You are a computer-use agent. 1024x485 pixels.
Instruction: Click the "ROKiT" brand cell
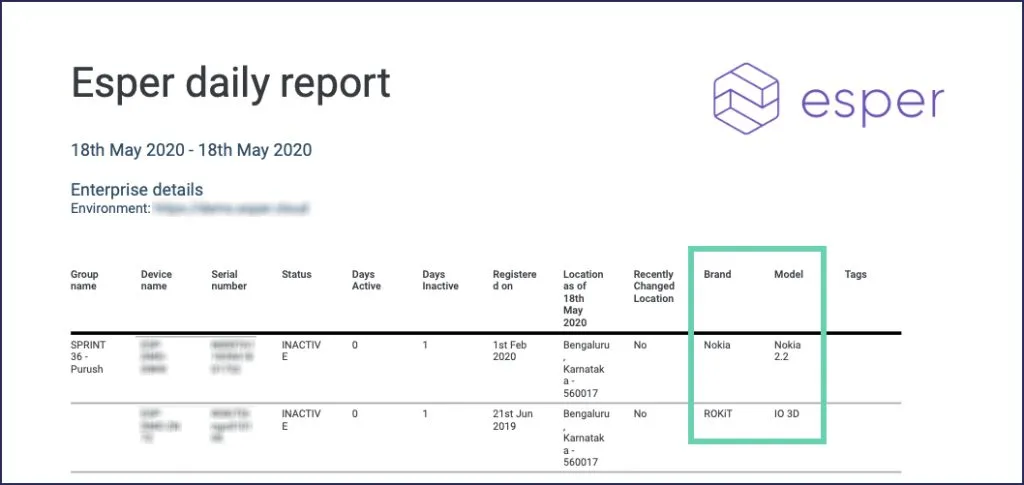[x=718, y=414]
